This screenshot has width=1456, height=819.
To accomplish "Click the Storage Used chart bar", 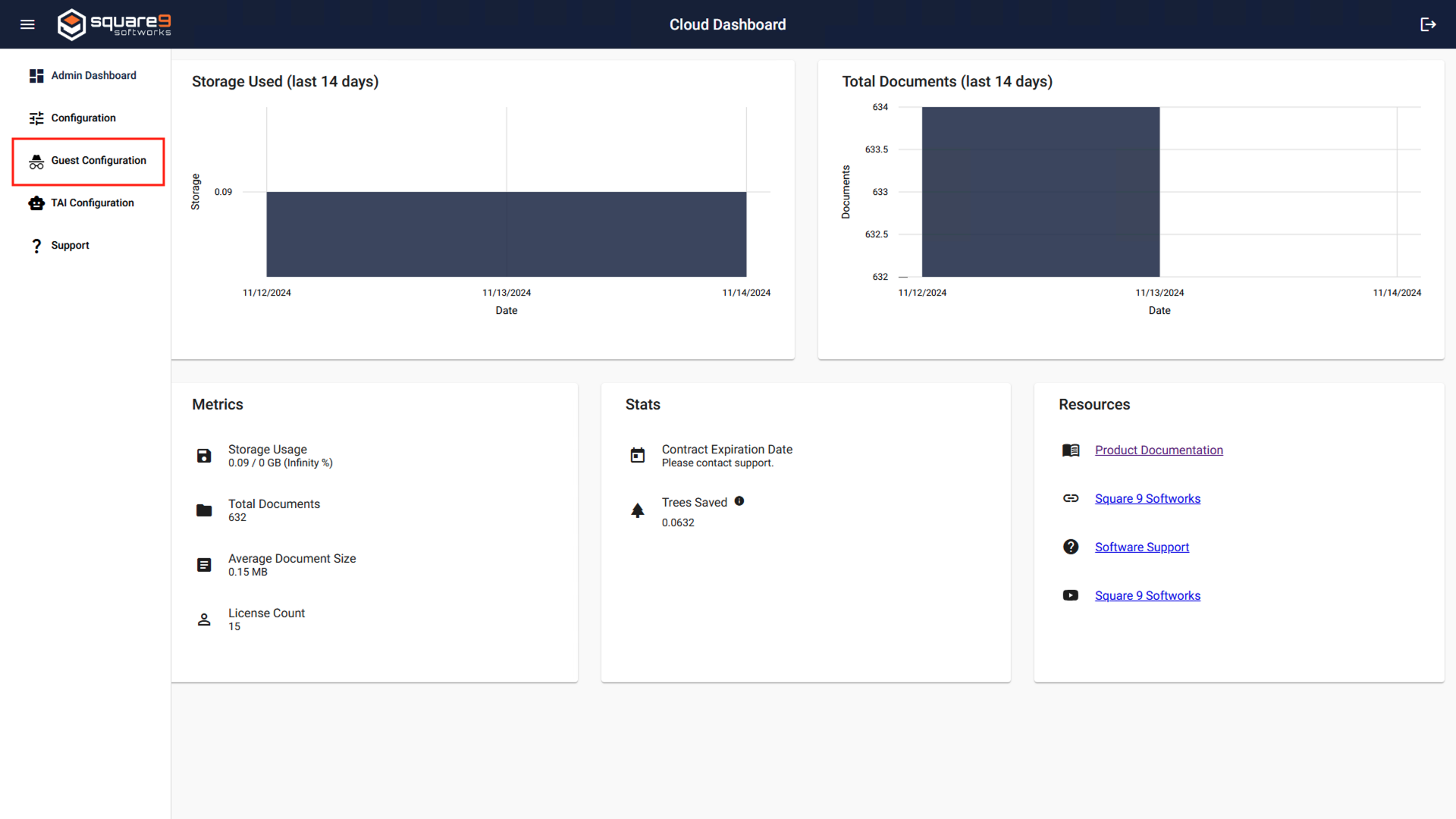I will tap(506, 234).
